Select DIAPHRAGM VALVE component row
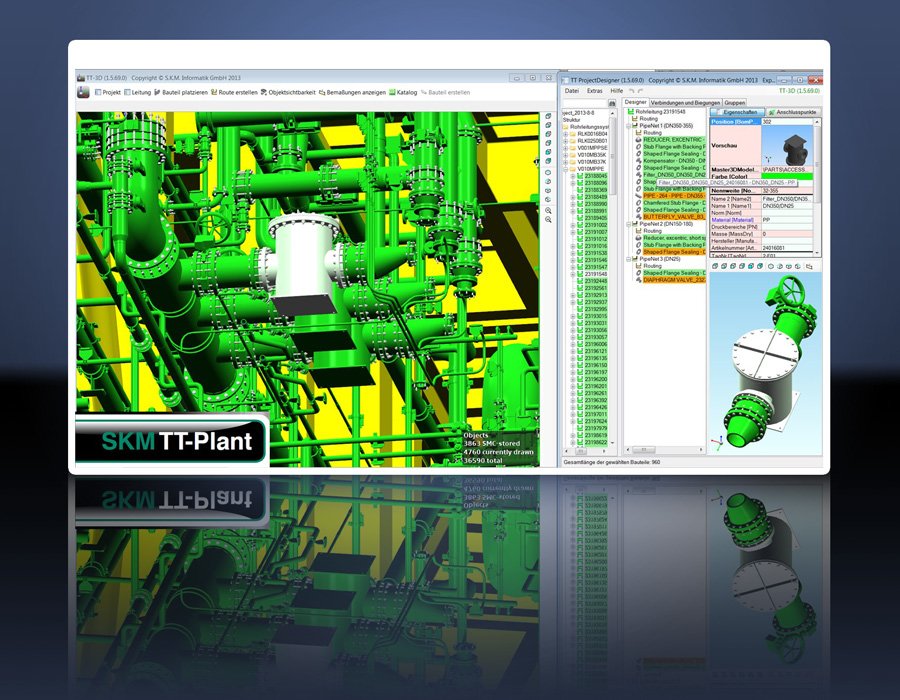This screenshot has height=700, width=900. (674, 280)
